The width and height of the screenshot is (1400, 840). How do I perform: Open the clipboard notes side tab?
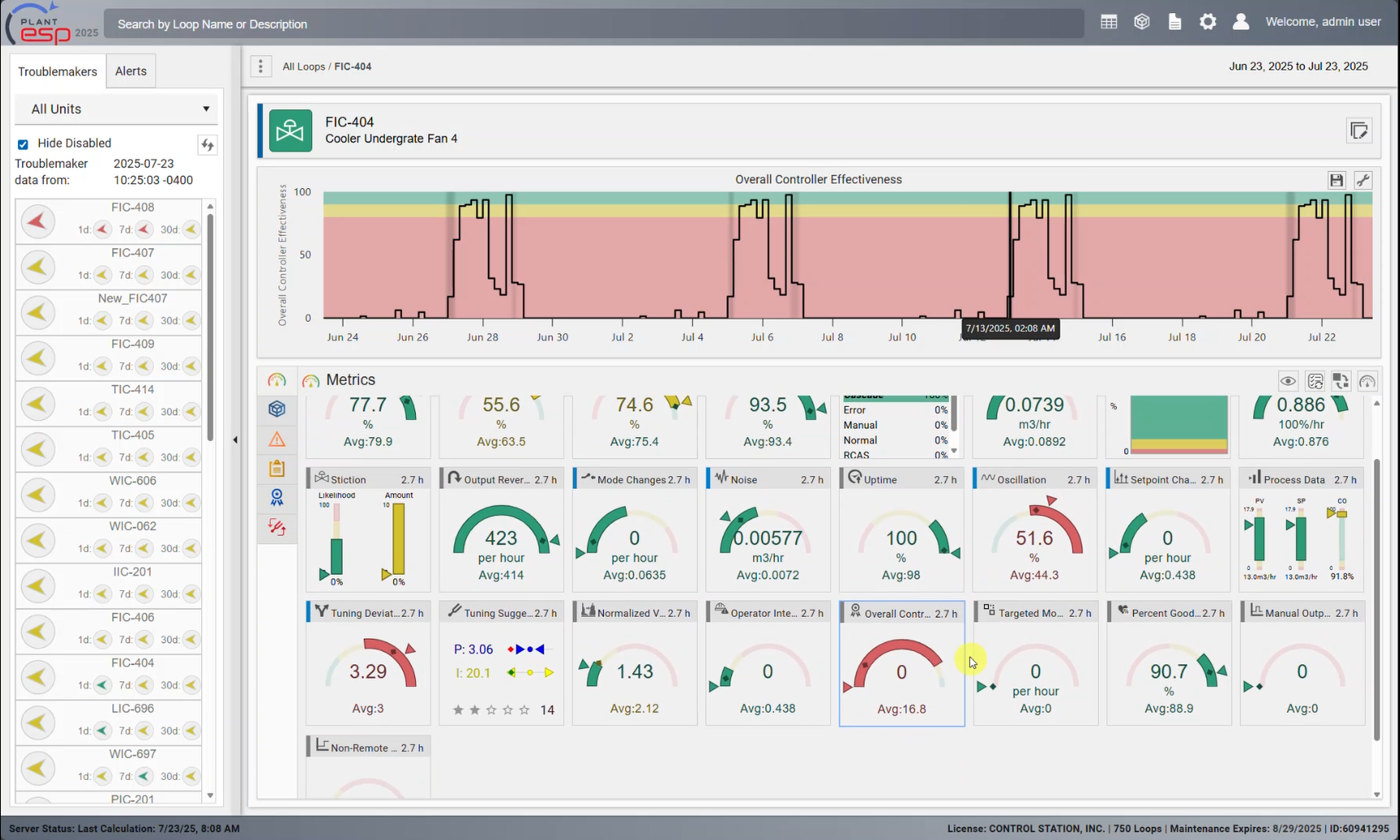point(277,468)
